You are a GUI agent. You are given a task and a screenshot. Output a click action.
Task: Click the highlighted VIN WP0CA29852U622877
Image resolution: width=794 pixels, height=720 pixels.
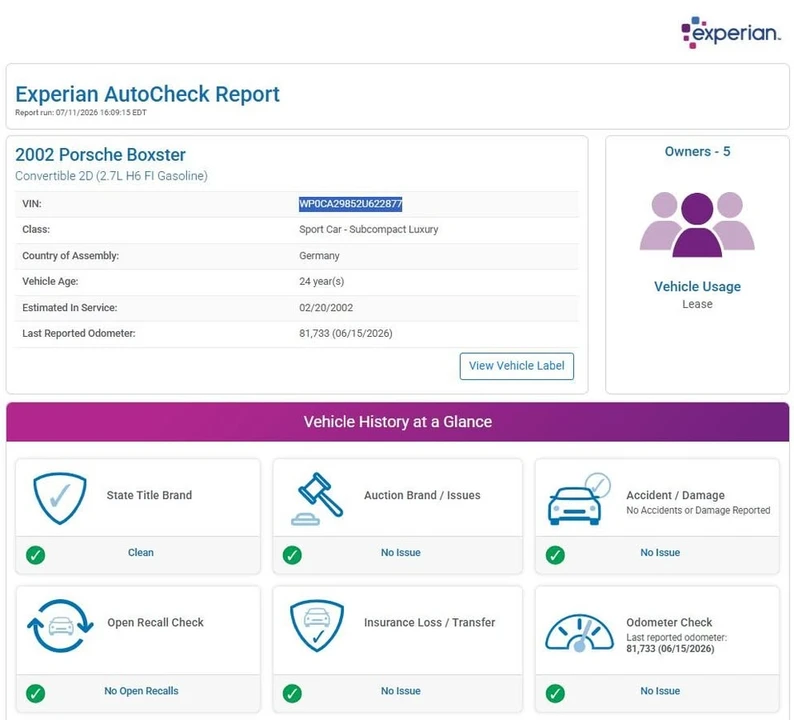(x=350, y=204)
